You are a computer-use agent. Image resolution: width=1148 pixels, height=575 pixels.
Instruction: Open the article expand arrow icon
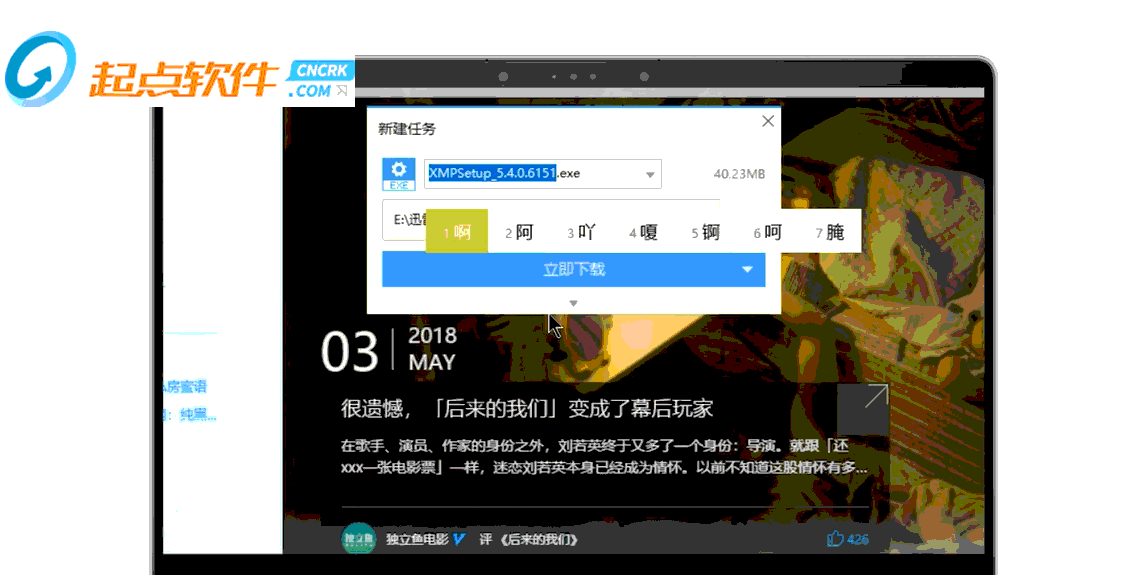tap(863, 409)
